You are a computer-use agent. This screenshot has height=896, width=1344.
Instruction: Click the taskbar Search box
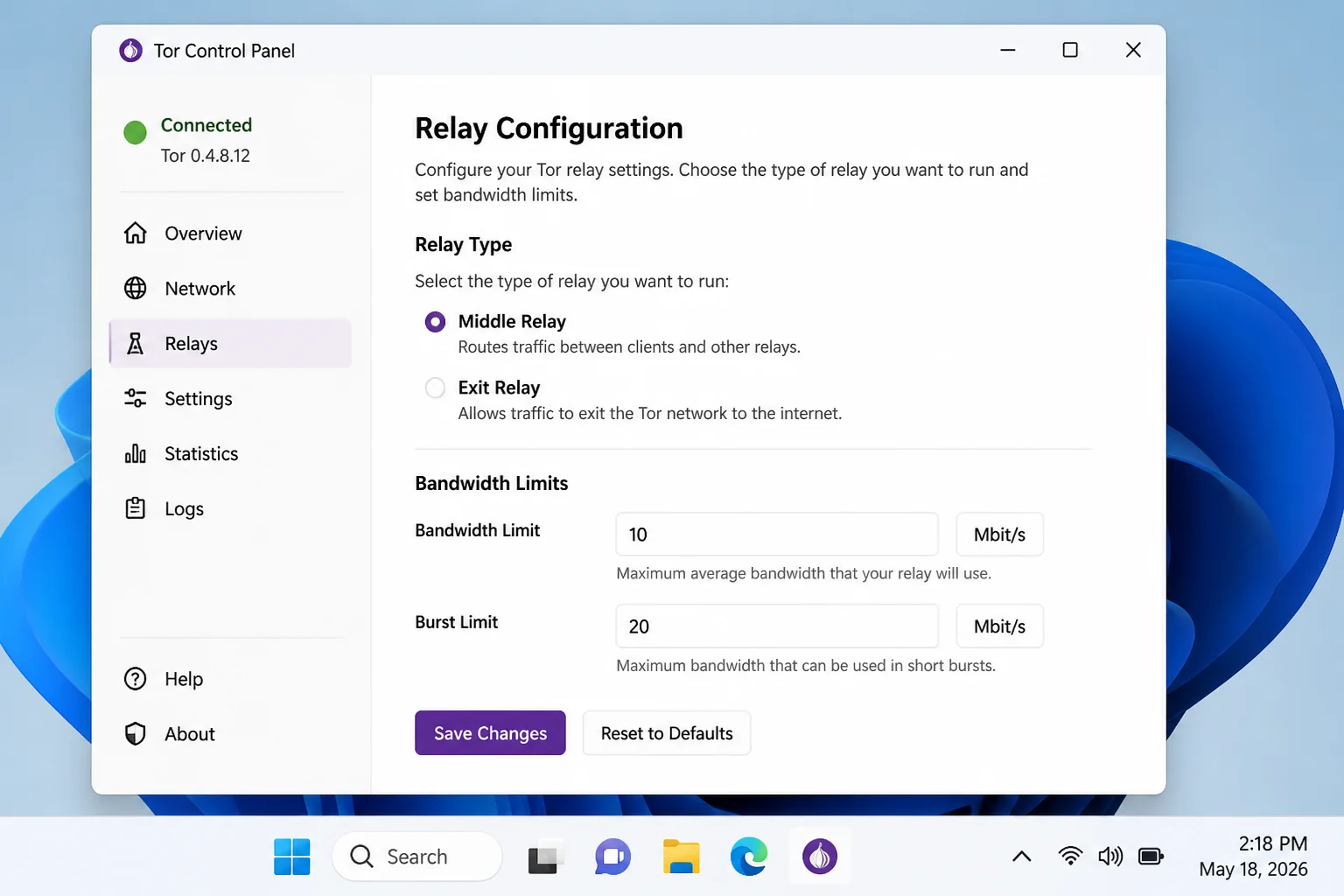point(417,857)
